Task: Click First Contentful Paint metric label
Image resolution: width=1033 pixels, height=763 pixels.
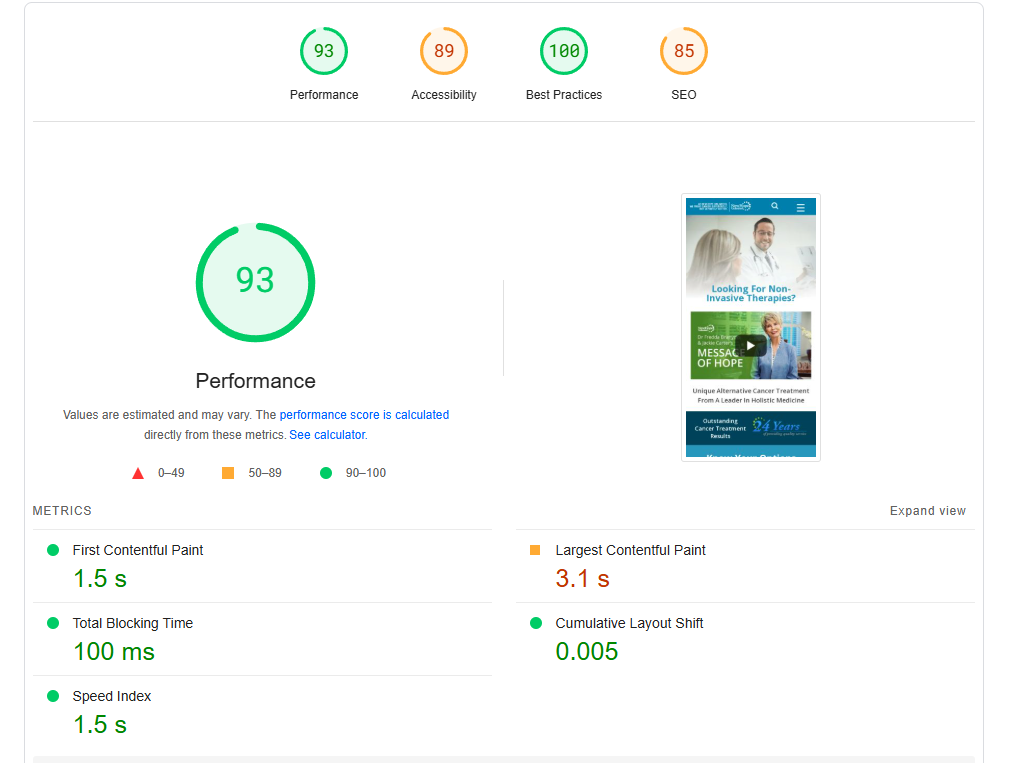Action: pyautogui.click(x=138, y=550)
